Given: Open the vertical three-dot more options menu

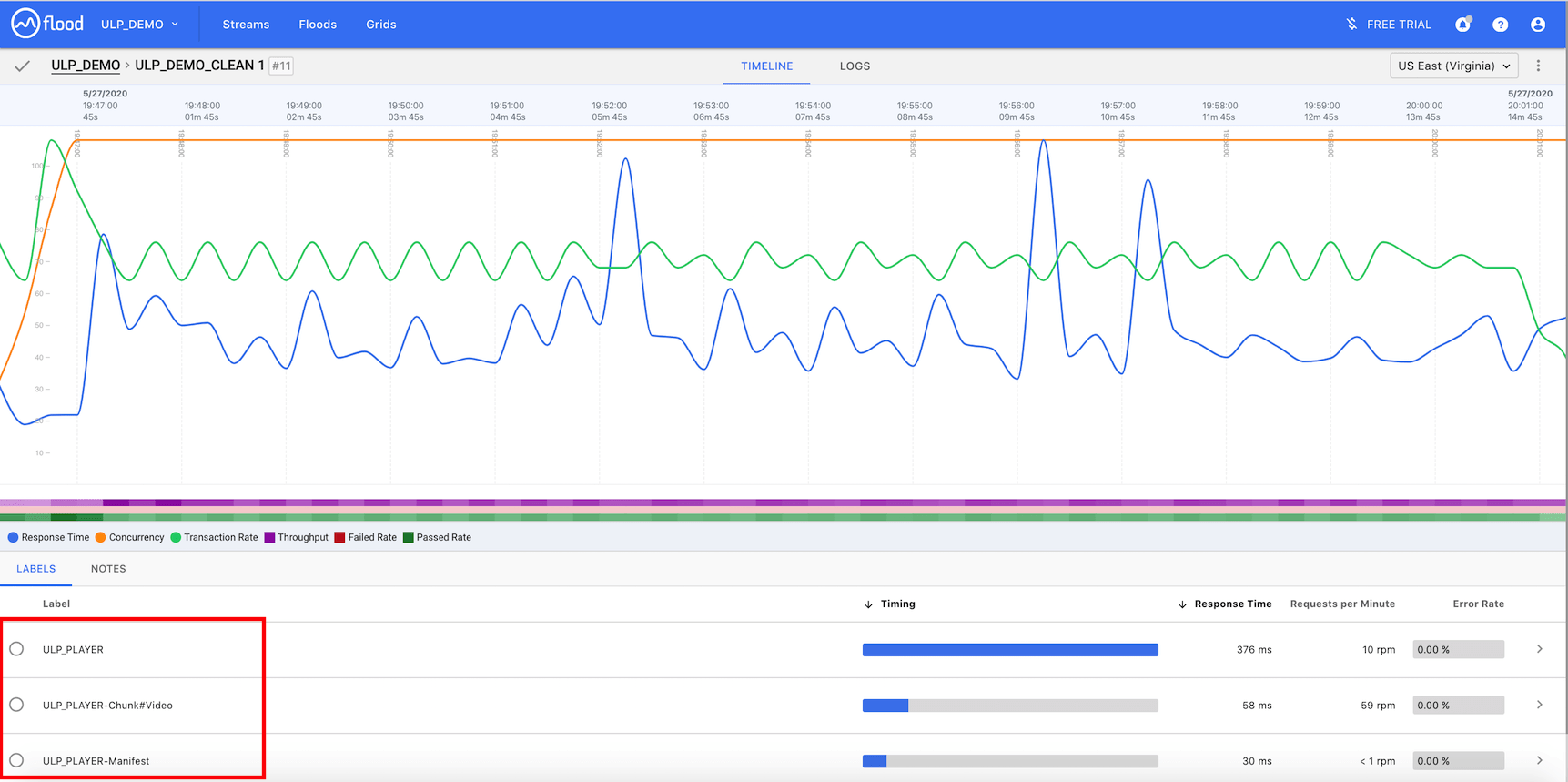Looking at the screenshot, I should (x=1539, y=66).
